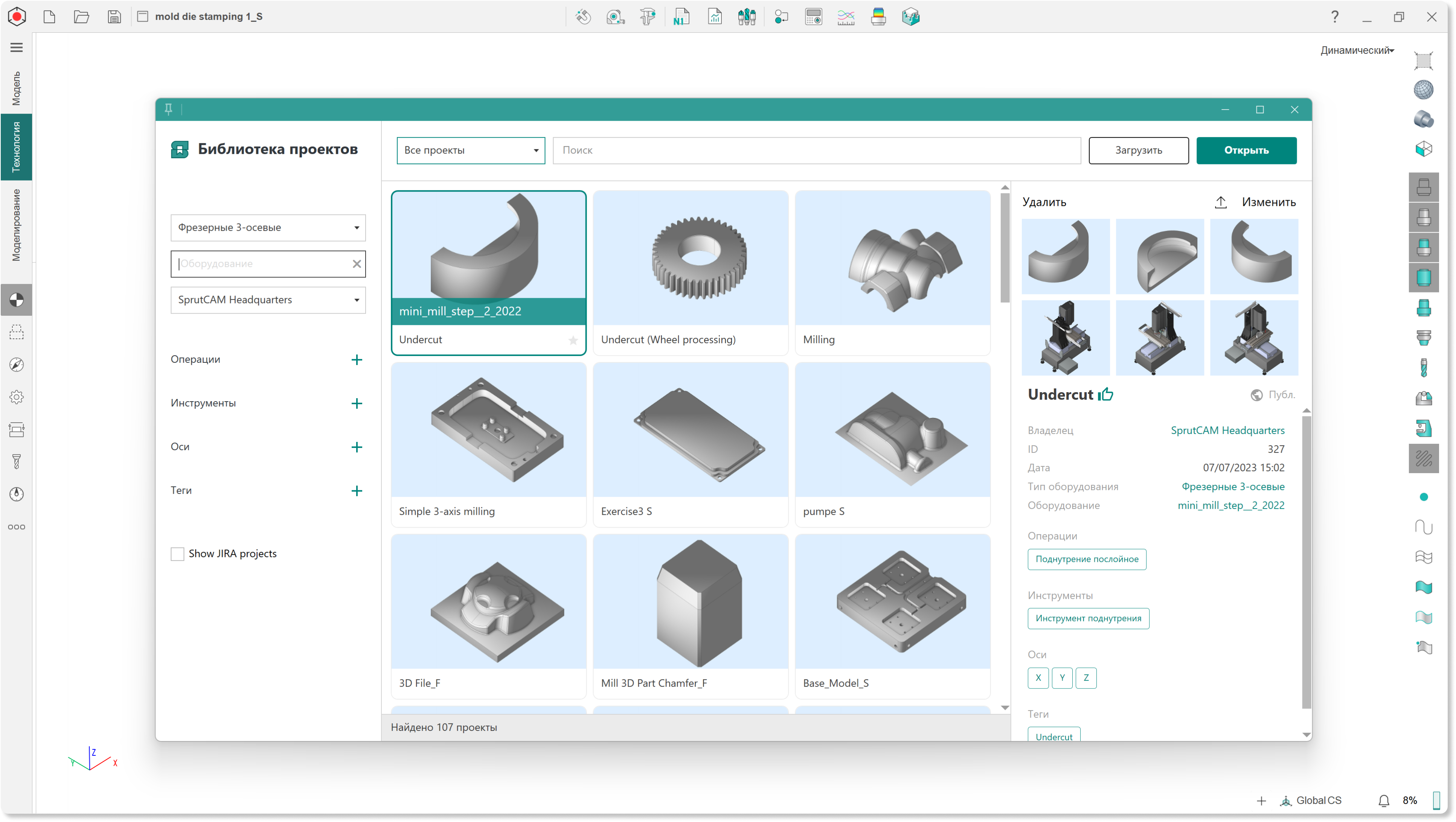This screenshot has height=822, width=1456.
Task: Toggle the Публ. publication status
Action: (x=1273, y=395)
